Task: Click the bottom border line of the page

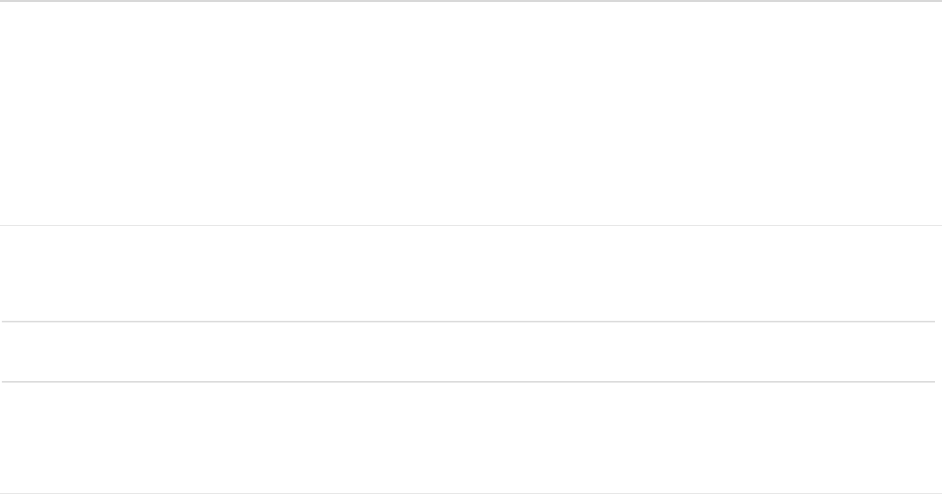Action: tap(470, 492)
